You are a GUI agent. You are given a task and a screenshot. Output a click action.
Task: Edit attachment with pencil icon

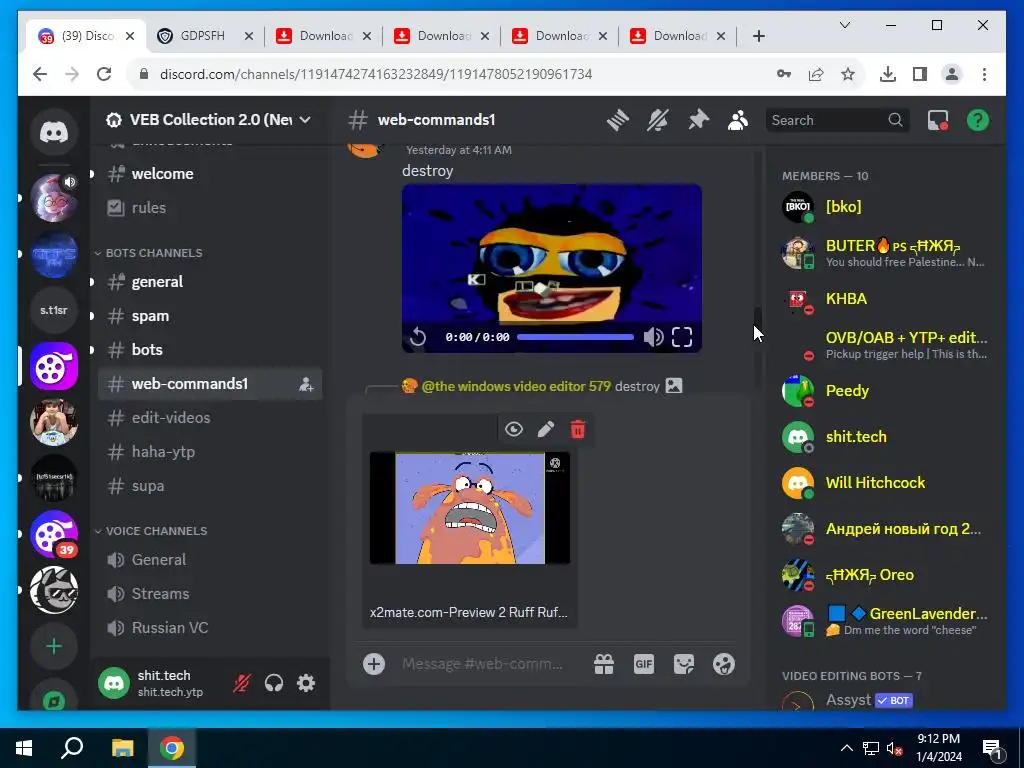[x=546, y=429]
